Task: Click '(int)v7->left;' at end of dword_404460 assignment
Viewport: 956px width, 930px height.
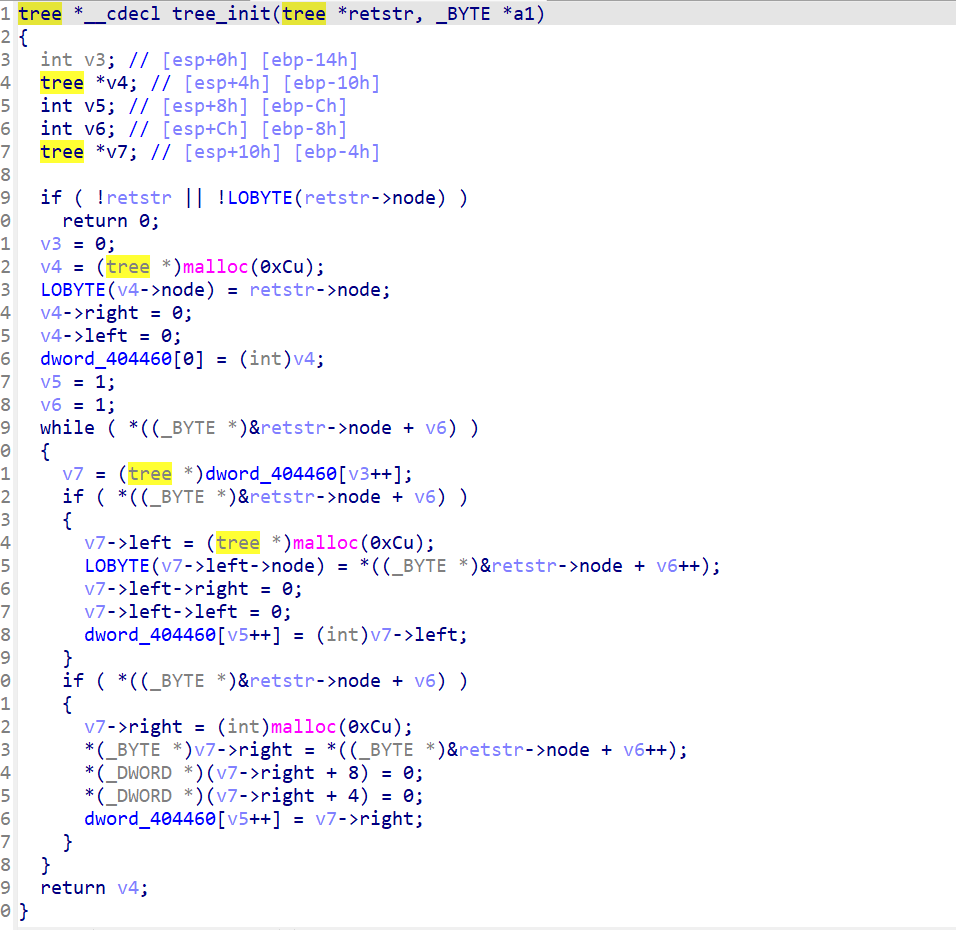Action: (391, 635)
